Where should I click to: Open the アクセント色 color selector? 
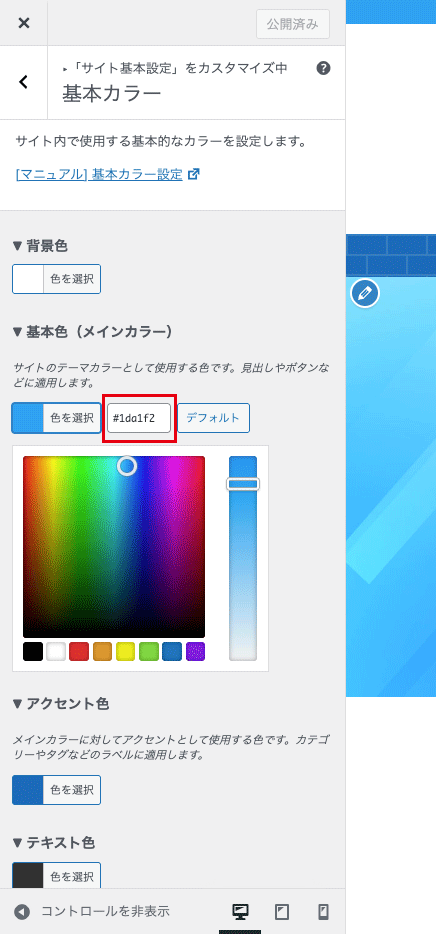coord(57,790)
